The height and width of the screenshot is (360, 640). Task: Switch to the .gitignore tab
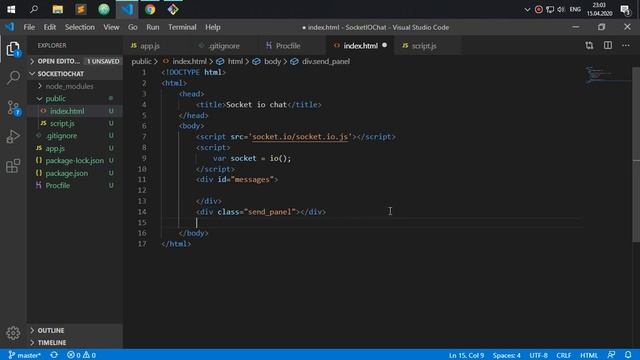pos(224,46)
